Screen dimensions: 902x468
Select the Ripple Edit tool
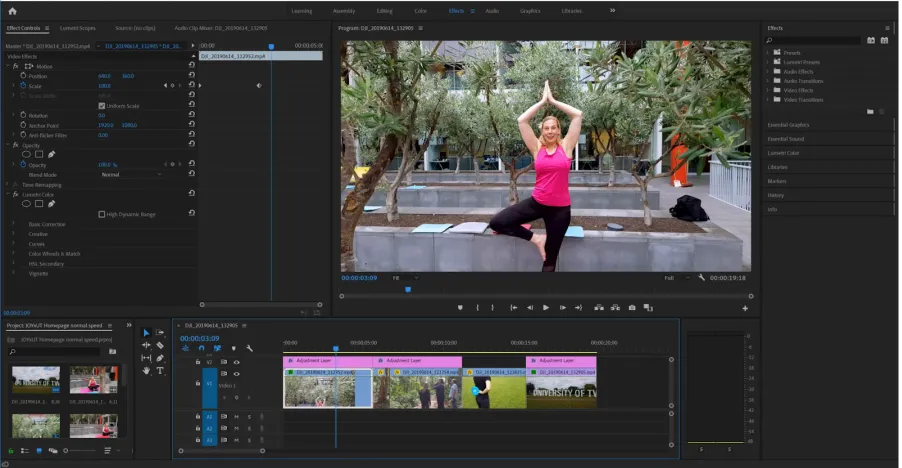[x=146, y=346]
